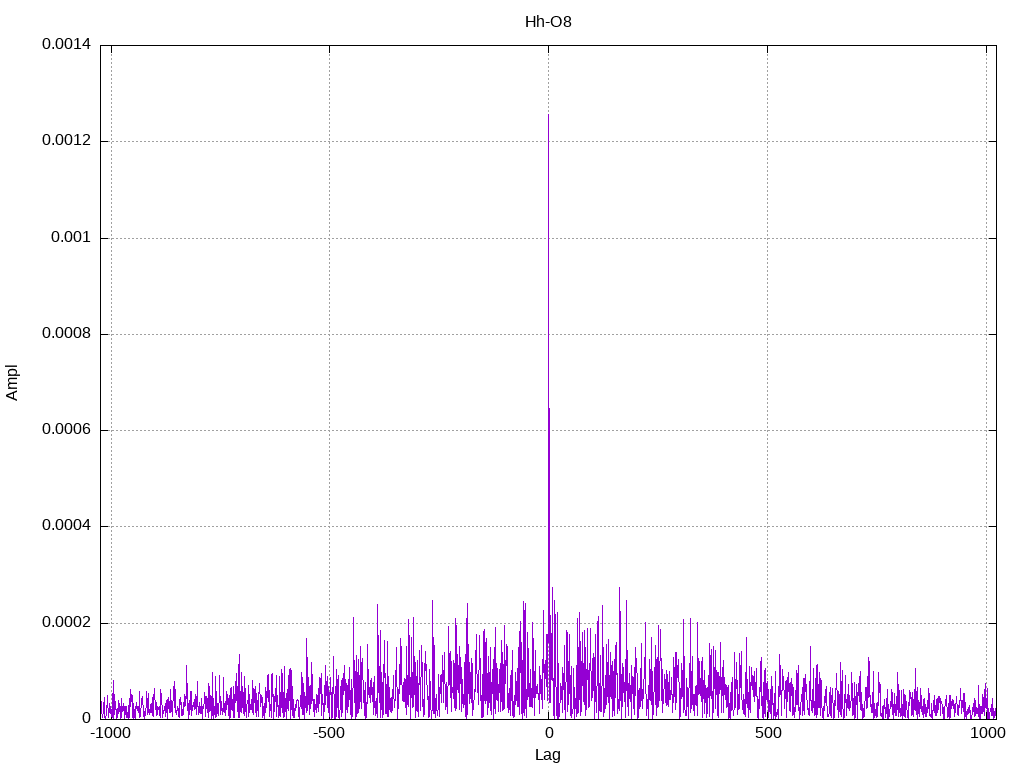1024x768 pixels.
Task: Click the 0.0008 y-axis tick label
Action: point(66,334)
